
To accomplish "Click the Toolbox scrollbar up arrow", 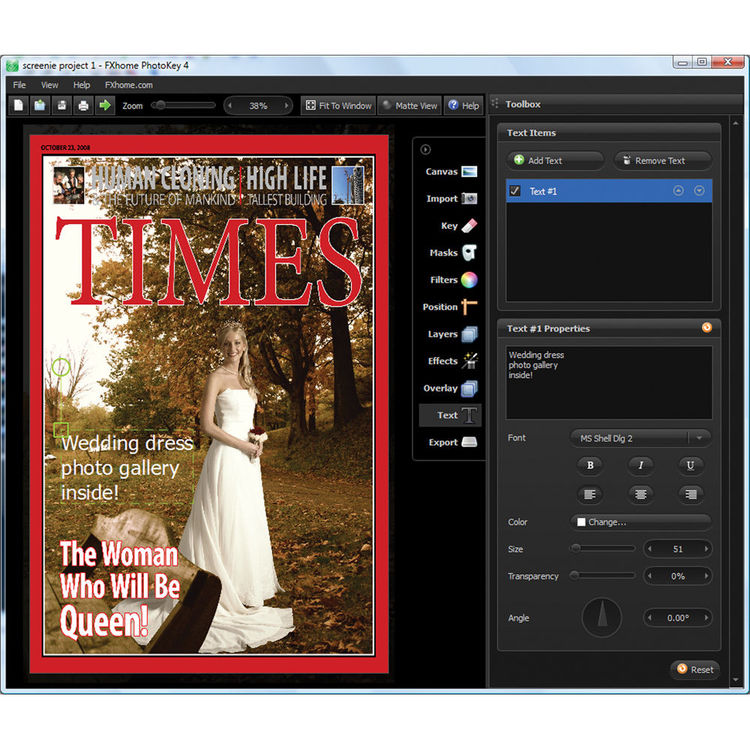I will [x=735, y=124].
